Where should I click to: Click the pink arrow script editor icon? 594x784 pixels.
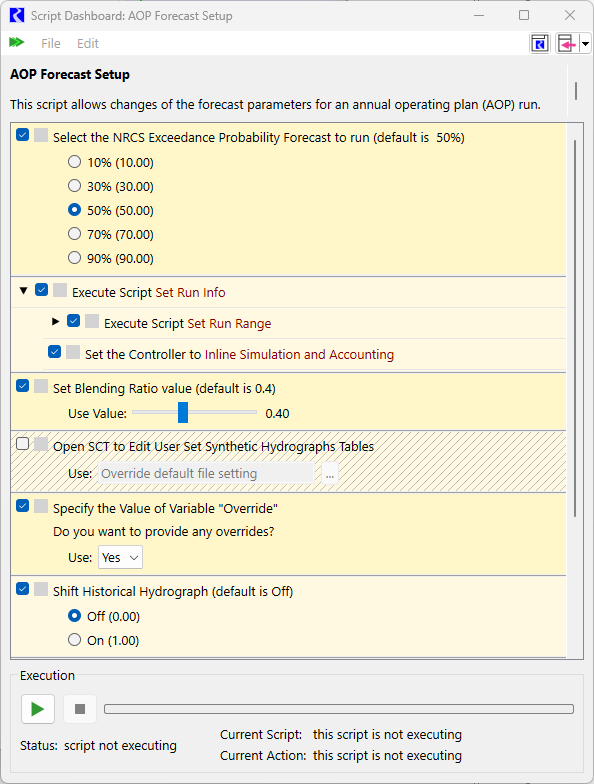(567, 44)
